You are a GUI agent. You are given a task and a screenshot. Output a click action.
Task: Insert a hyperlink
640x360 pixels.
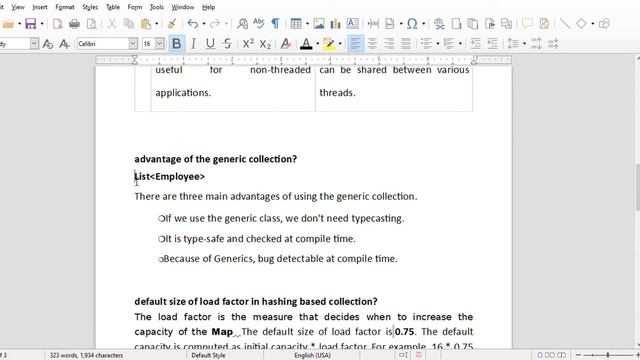(x=439, y=24)
